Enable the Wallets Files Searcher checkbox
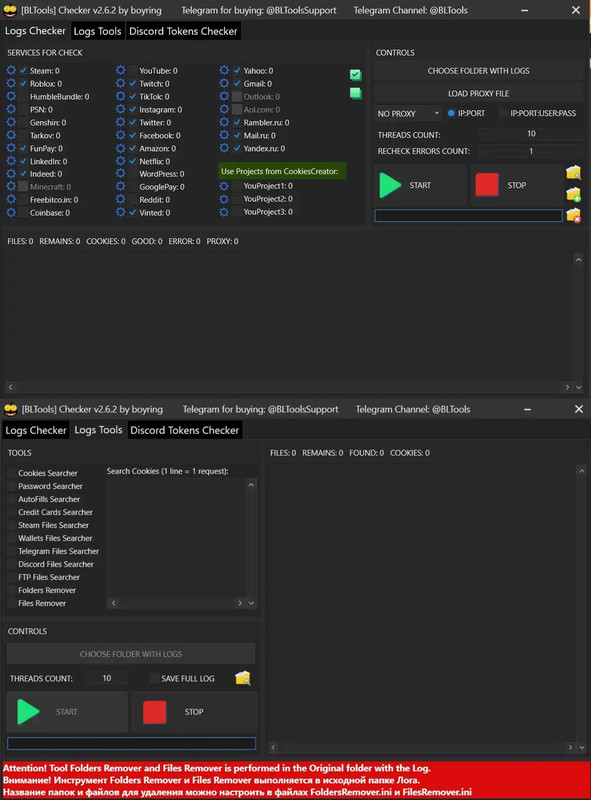Image resolution: width=591 pixels, height=800 pixels. point(11,538)
